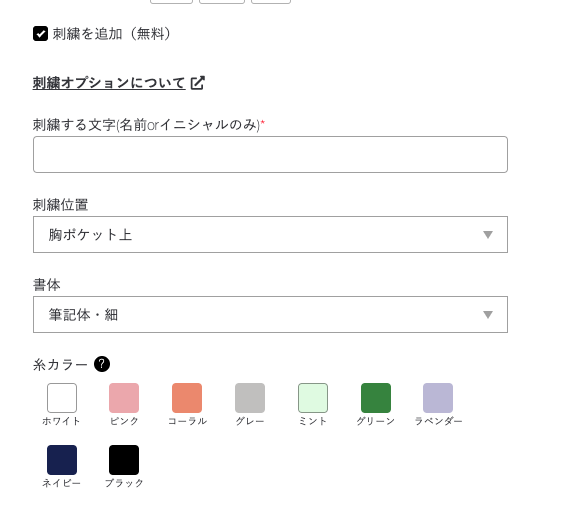Select the ピンク thread color swatch
The width and height of the screenshot is (561, 508).
pyautogui.click(x=124, y=398)
